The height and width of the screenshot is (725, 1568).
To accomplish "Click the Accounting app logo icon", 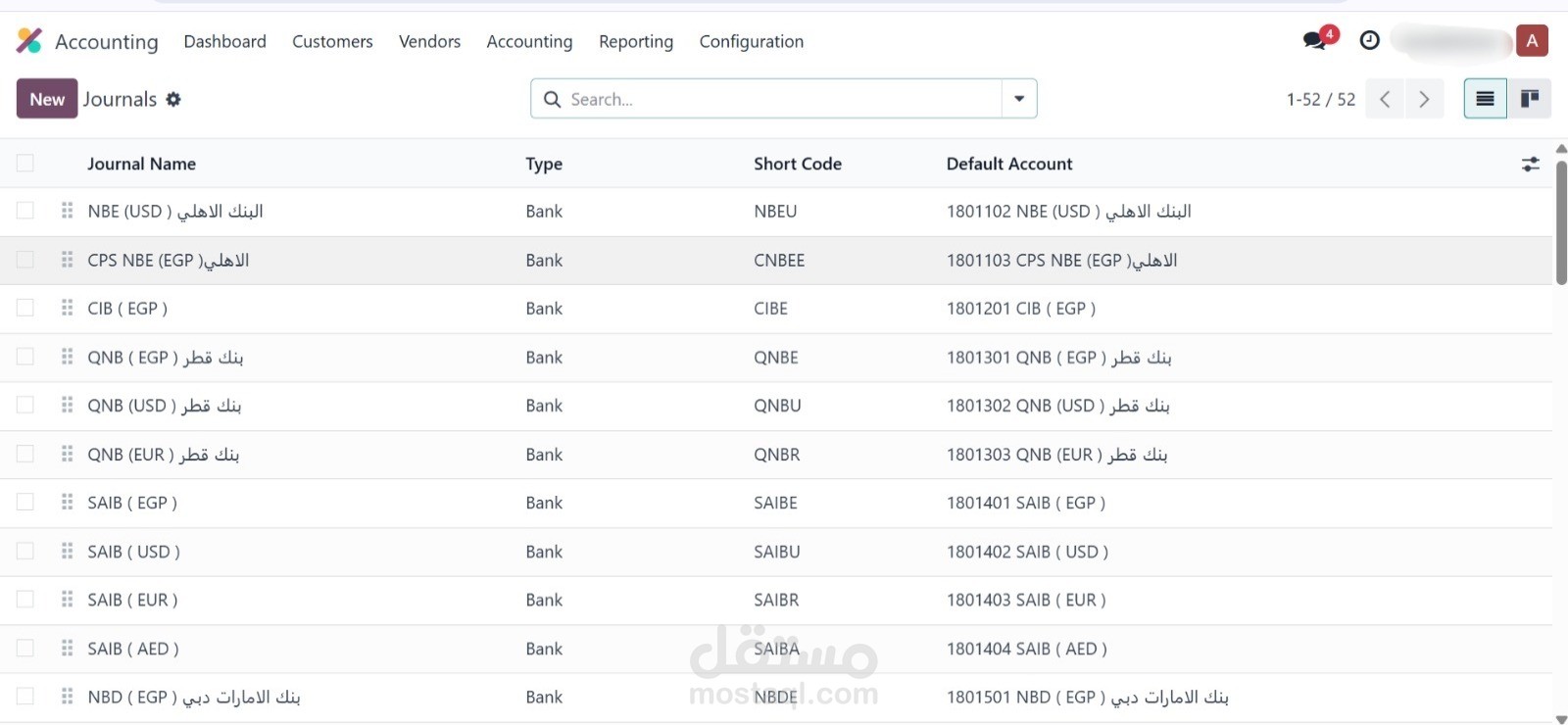I will pyautogui.click(x=29, y=41).
